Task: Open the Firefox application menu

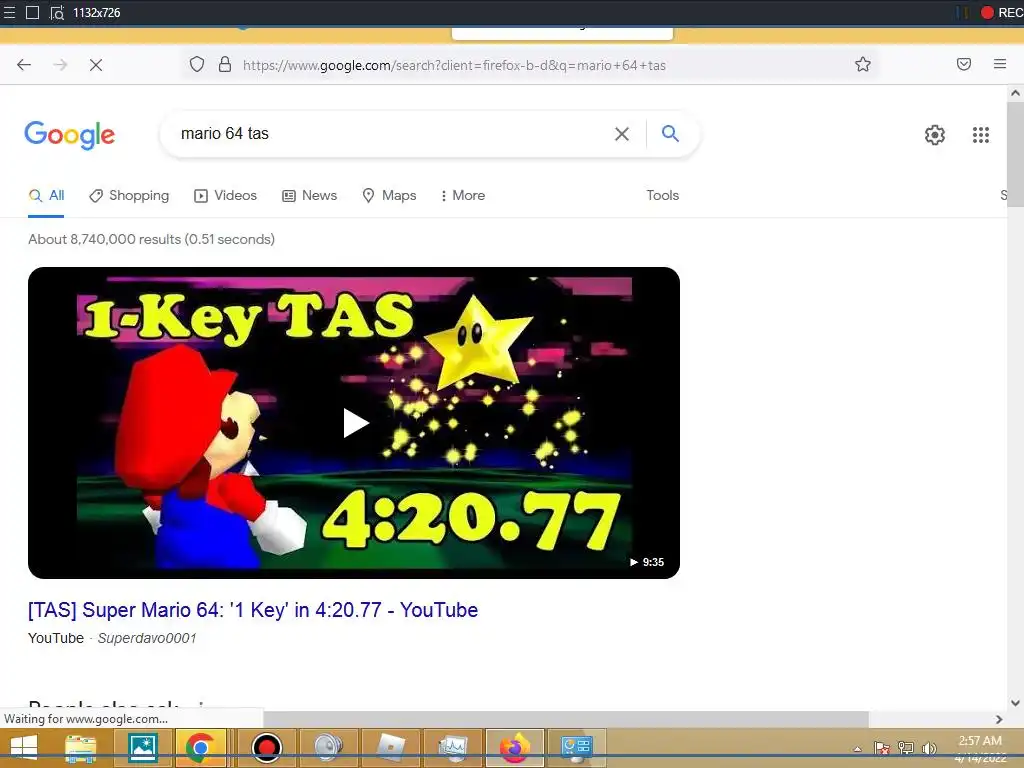Action: pyautogui.click(x=1000, y=64)
